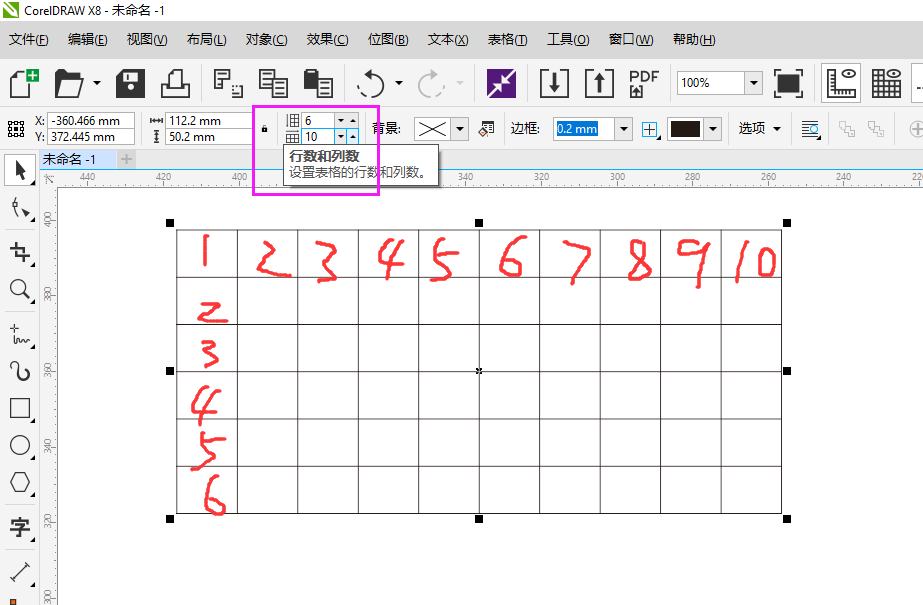Open the 对象(C) menu
Image resolution: width=923 pixels, height=605 pixels.
[266, 39]
